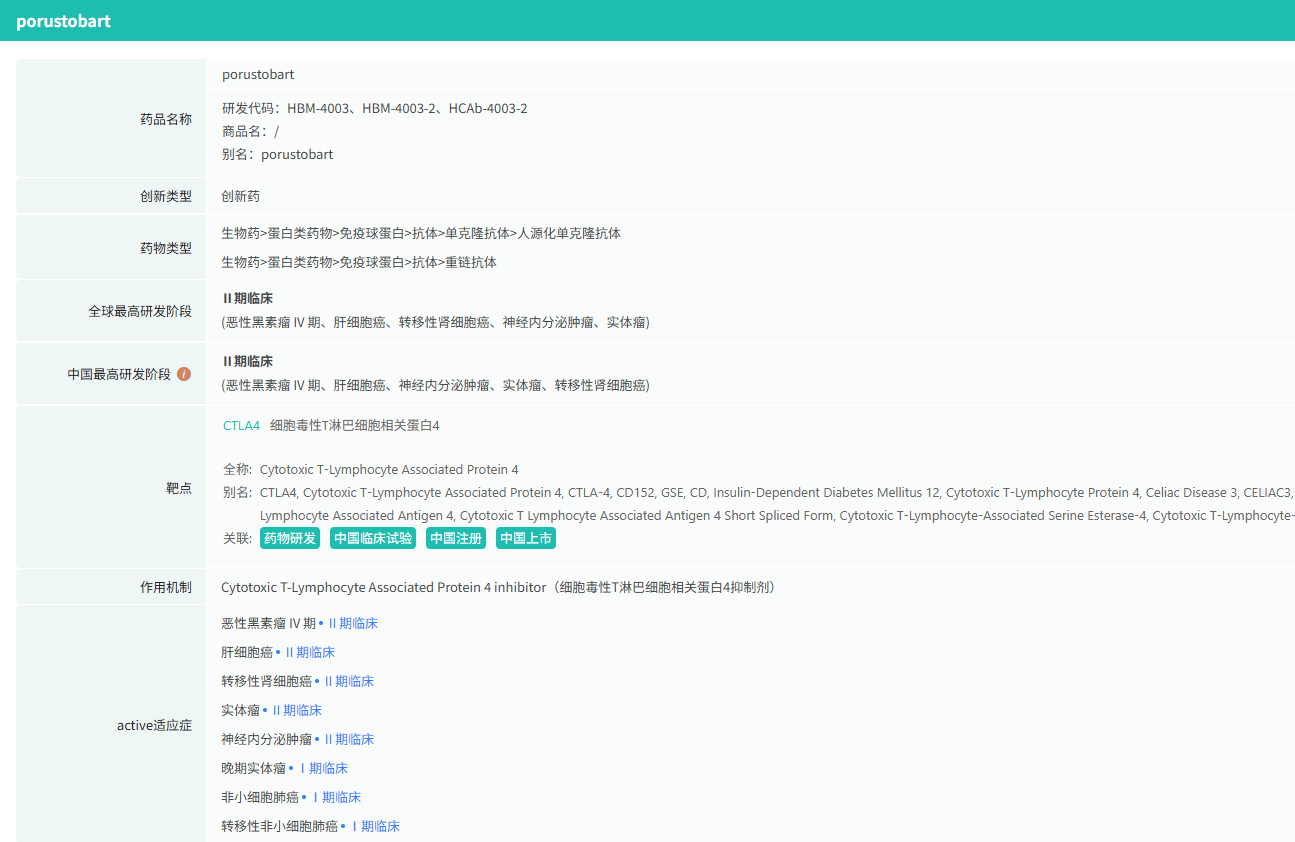This screenshot has width=1295, height=842.
Task: Click the info icon beside 中国最高研发阶段
Action: coord(184,374)
